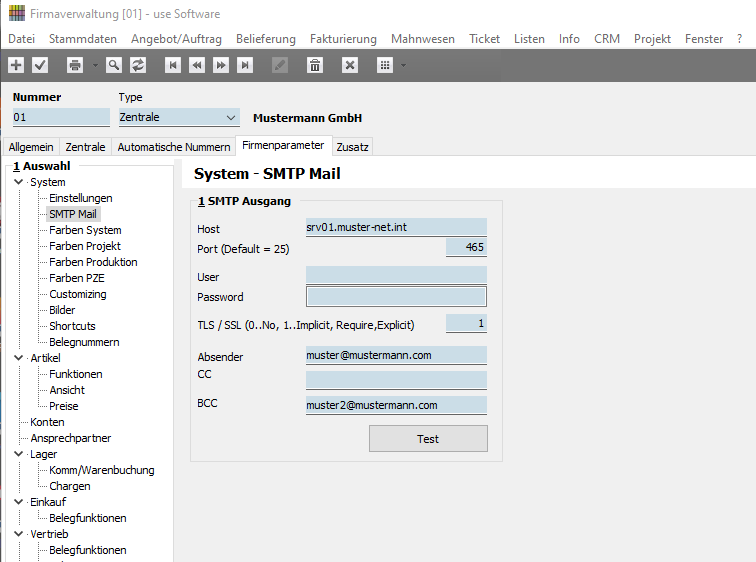756x562 pixels.
Task: Open the Projekt menu
Action: pyautogui.click(x=652, y=39)
